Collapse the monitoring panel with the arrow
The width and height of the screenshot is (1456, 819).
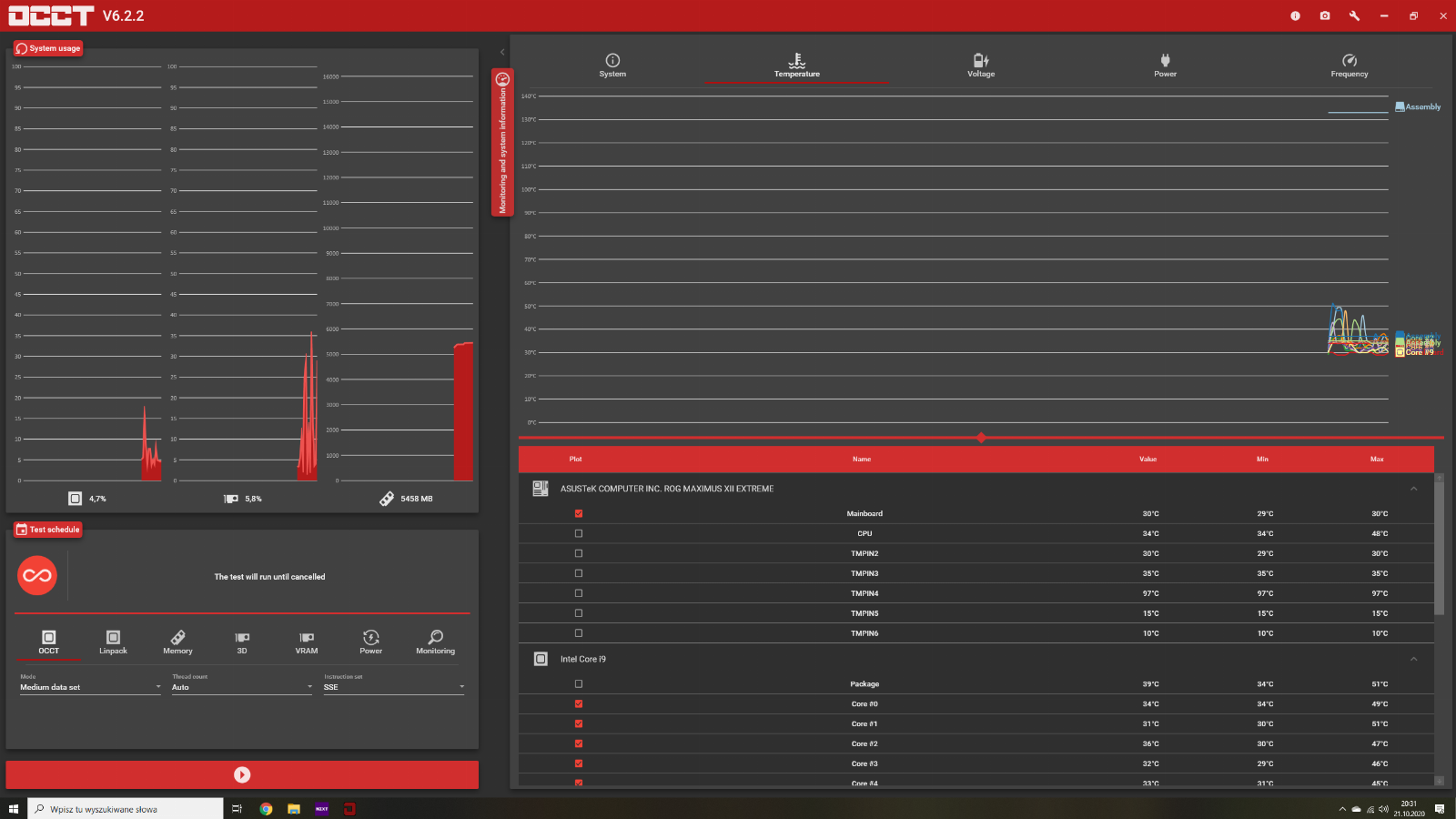[502, 52]
